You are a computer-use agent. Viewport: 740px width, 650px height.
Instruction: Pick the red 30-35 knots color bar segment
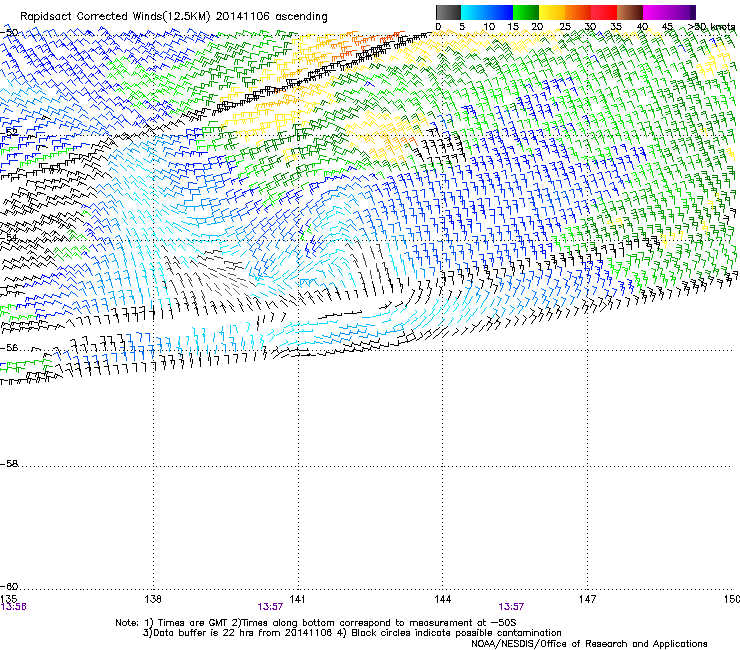604,12
